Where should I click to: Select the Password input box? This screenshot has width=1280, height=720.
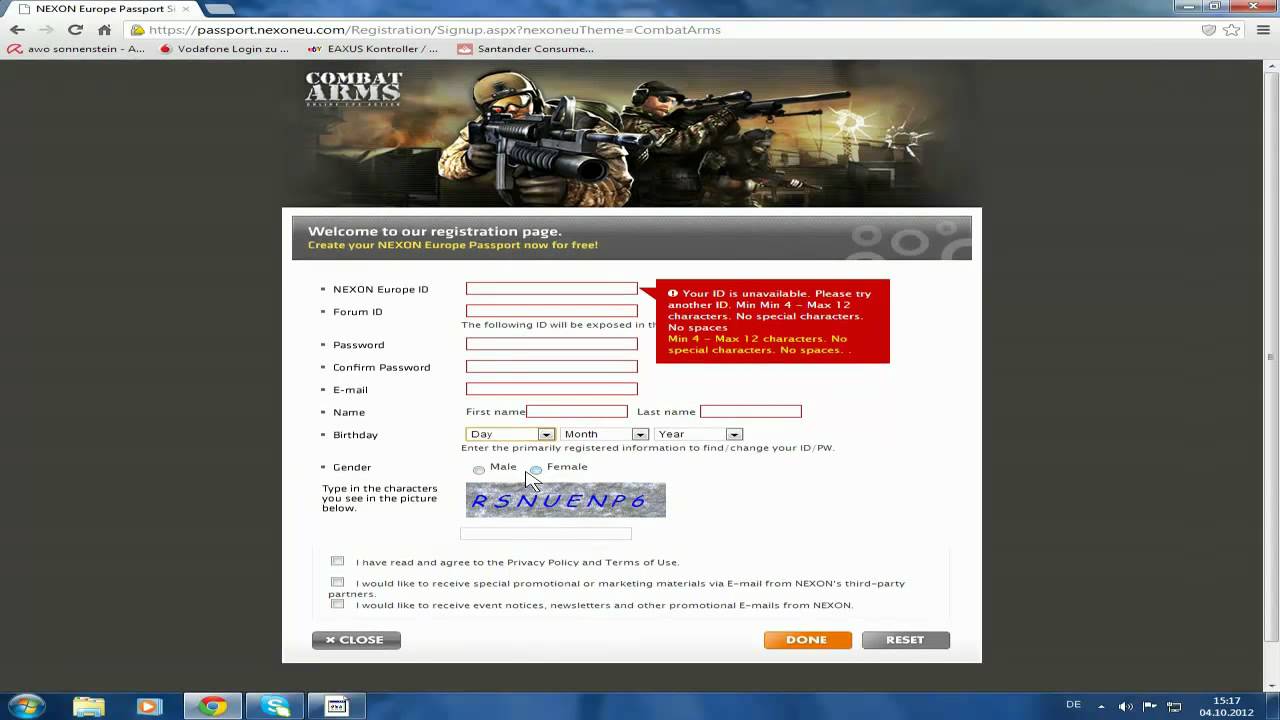[551, 344]
